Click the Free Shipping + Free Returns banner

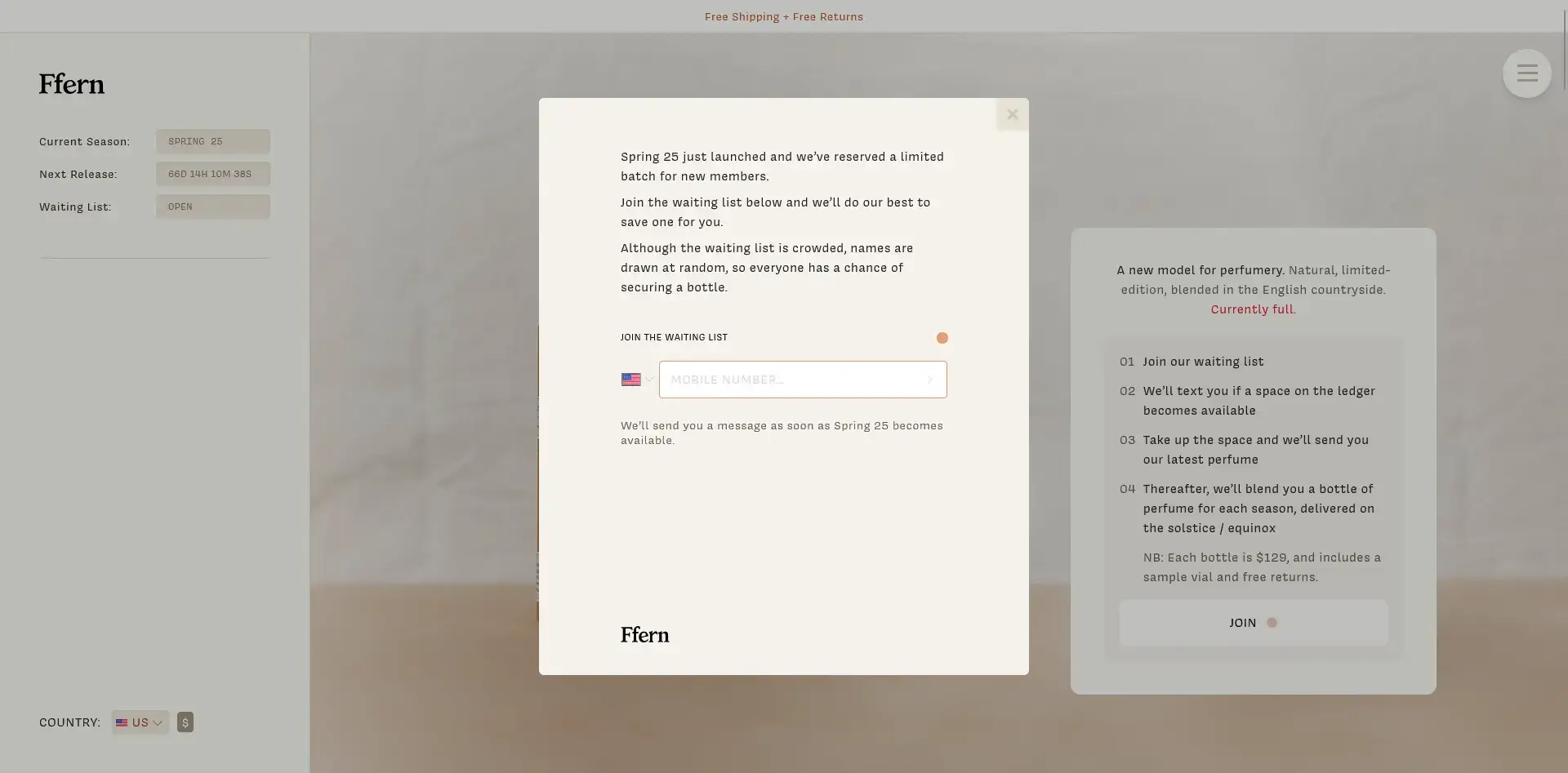(x=784, y=16)
